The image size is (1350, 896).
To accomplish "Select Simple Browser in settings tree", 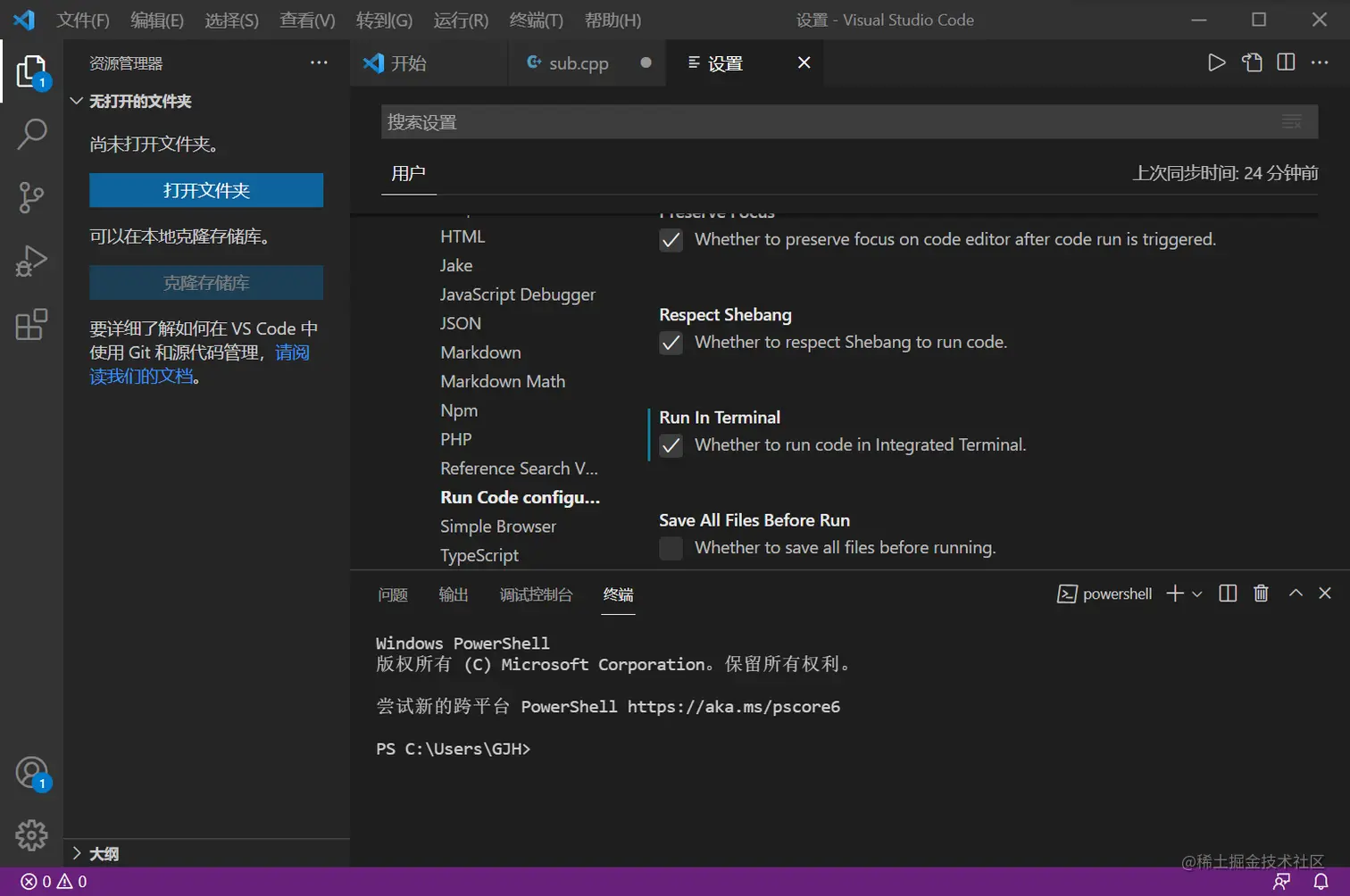I will [498, 527].
